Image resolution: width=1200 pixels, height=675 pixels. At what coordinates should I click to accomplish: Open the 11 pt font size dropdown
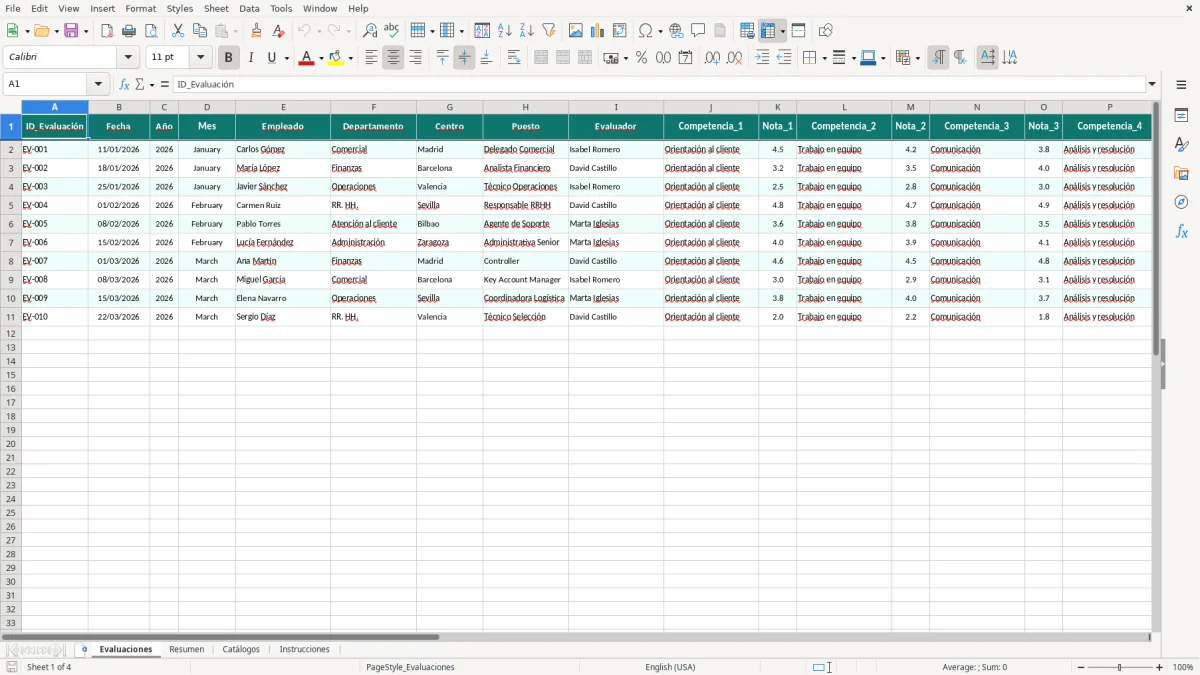201,58
